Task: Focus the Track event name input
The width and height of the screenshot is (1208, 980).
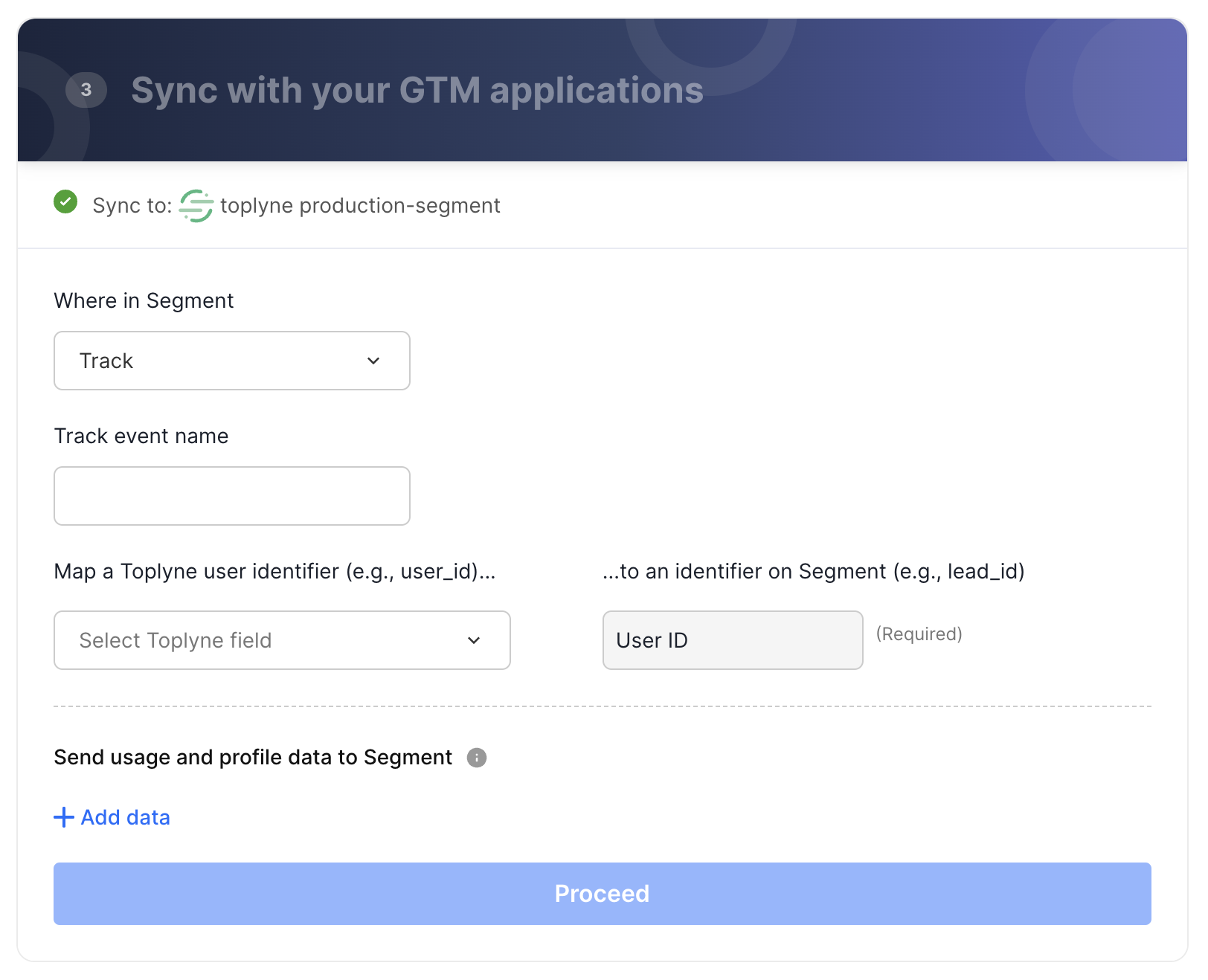Action: (x=232, y=496)
